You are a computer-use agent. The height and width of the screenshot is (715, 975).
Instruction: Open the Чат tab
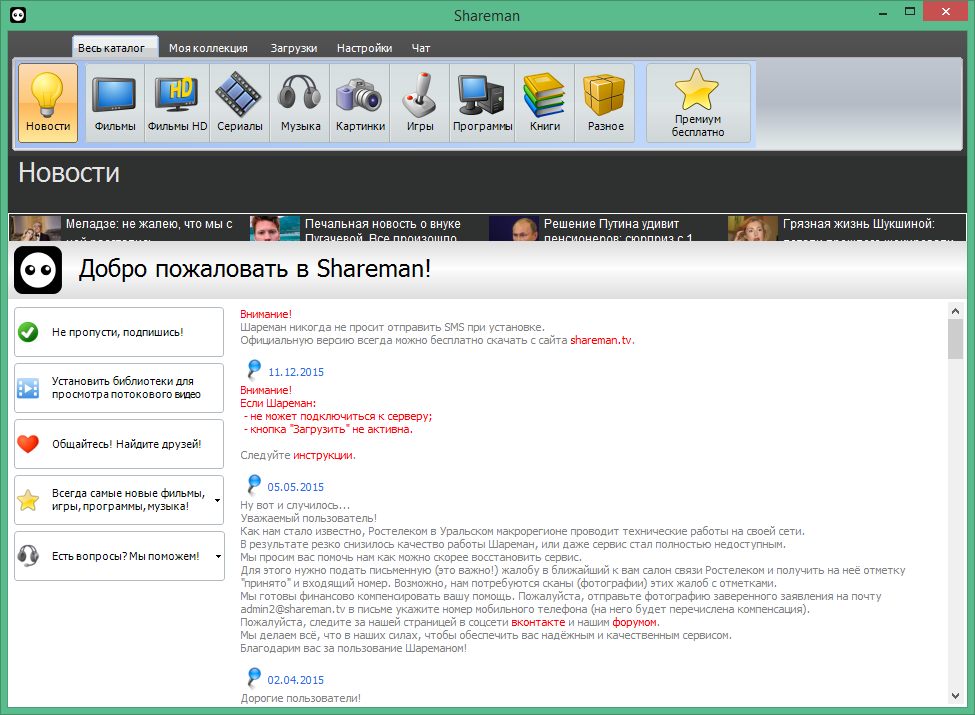[x=421, y=48]
